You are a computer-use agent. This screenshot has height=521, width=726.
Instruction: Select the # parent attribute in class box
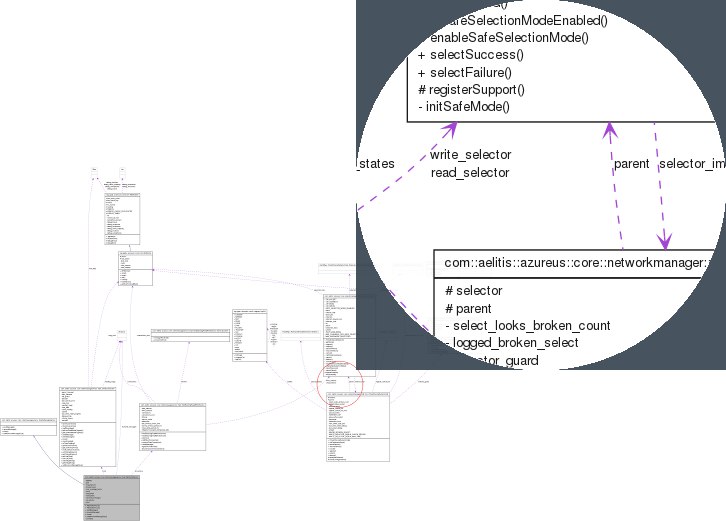coord(468,308)
